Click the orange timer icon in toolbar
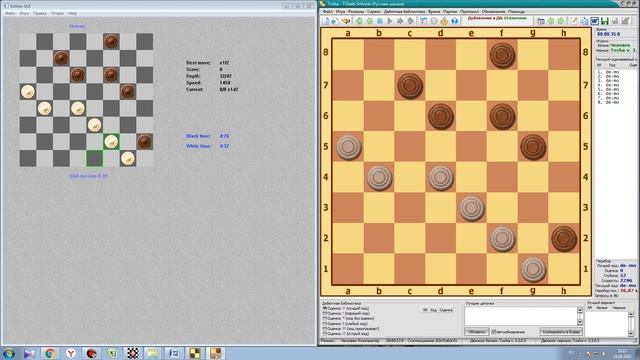The image size is (640, 360). [444, 21]
